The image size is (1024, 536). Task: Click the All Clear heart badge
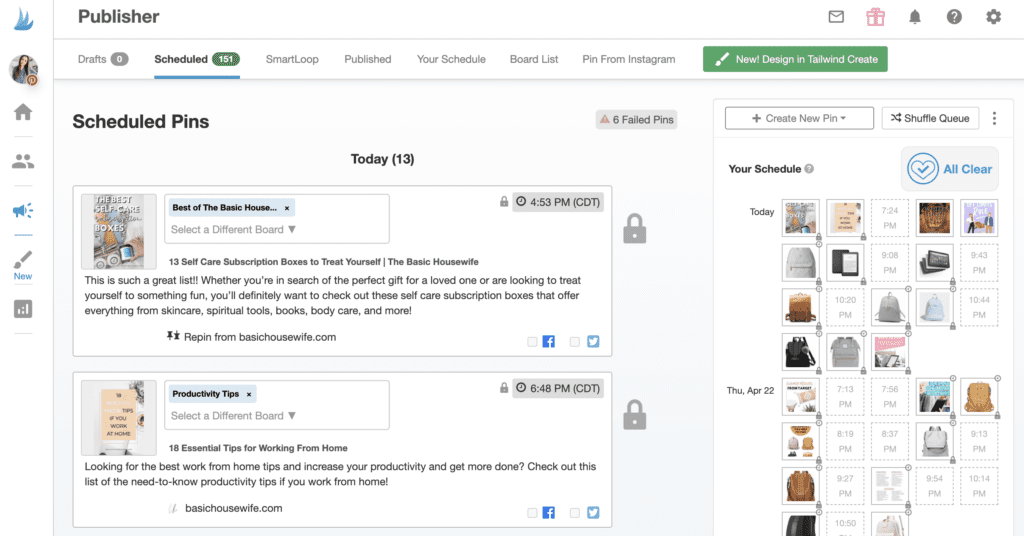[950, 169]
